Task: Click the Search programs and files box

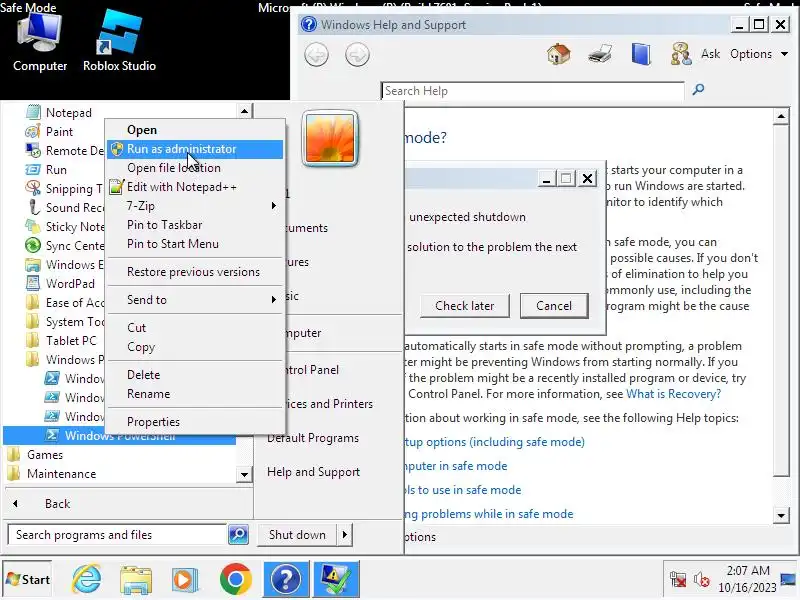Action: 117,534
